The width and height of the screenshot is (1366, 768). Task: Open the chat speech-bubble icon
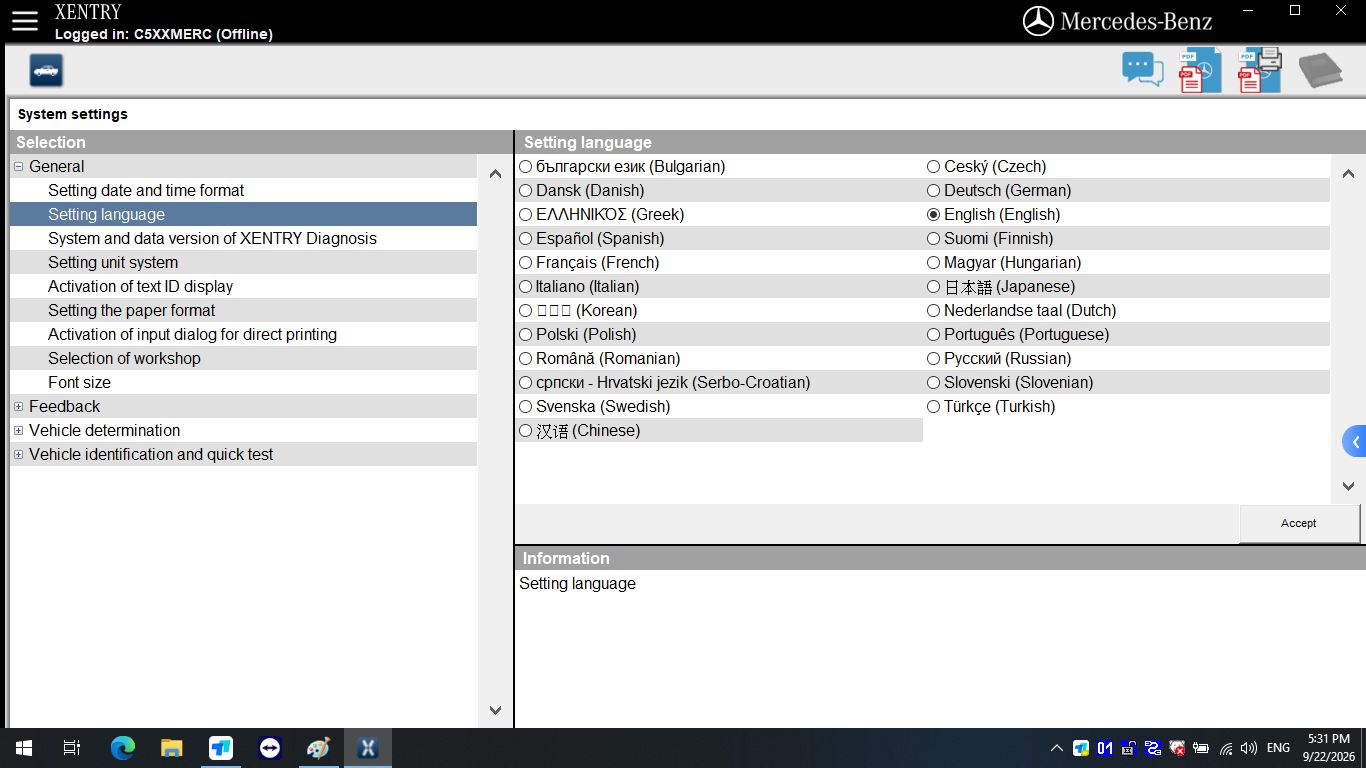1142,70
